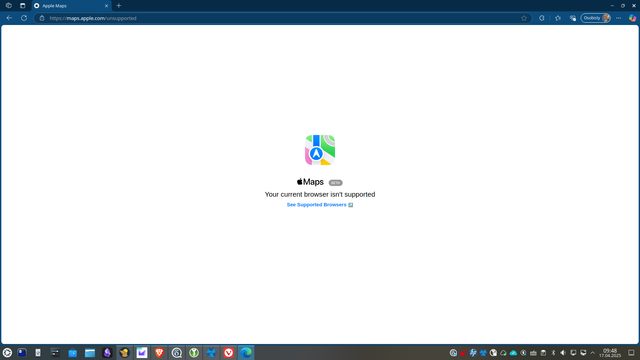Click the address bar showing maps.apple.com/unsupported
Viewport: 640px width, 360px height.
coord(282,18)
